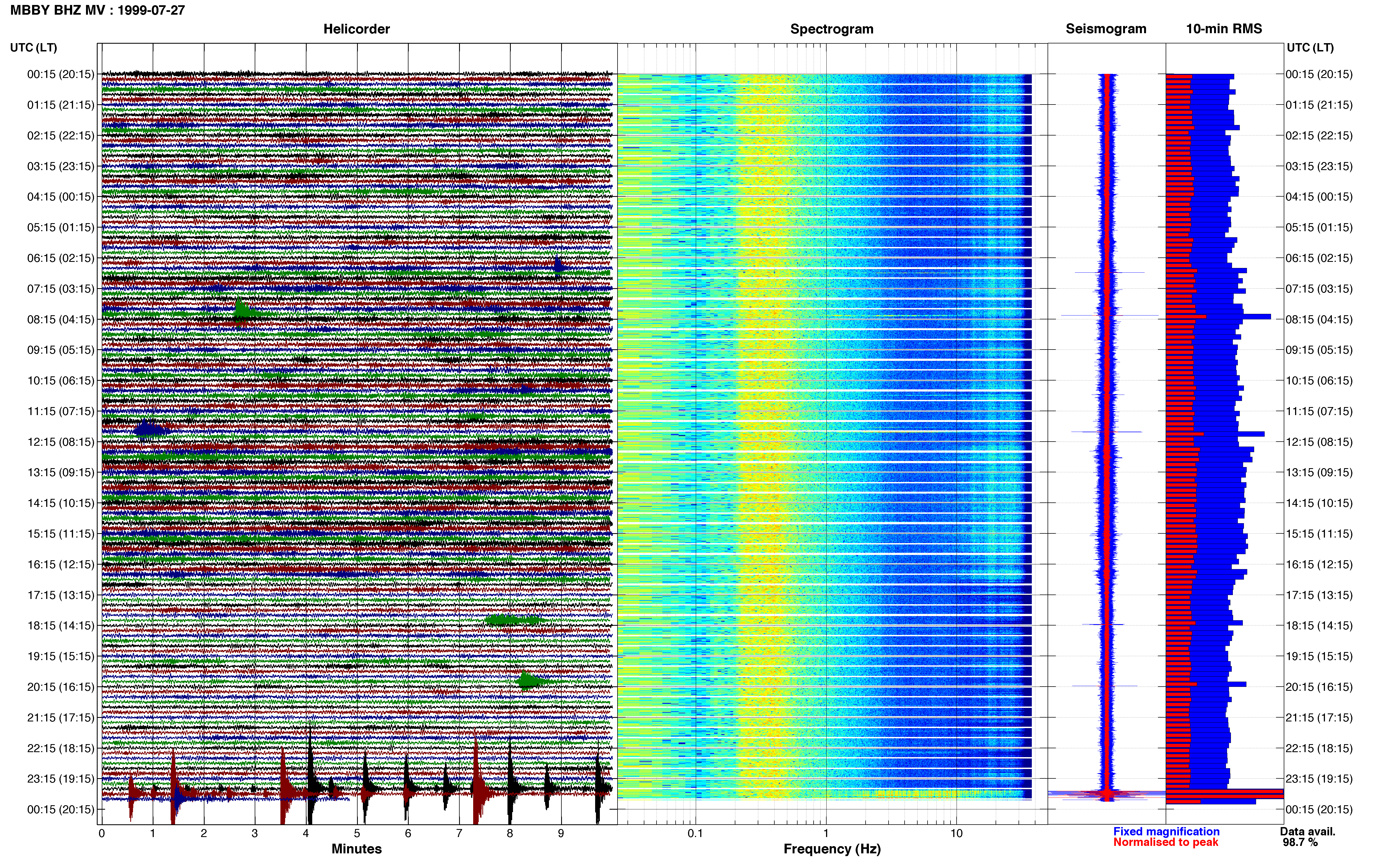
Task: Click the helicorder "5" minute tick label
Action: pos(357,833)
